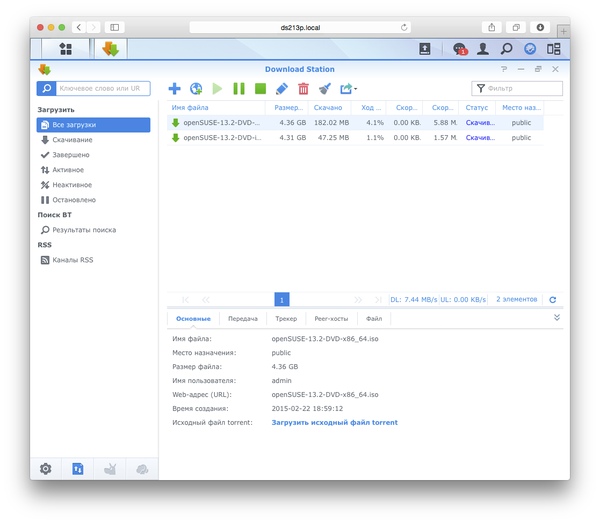Open the blue transfer schedule icon
600x523 pixels.
tap(78, 469)
